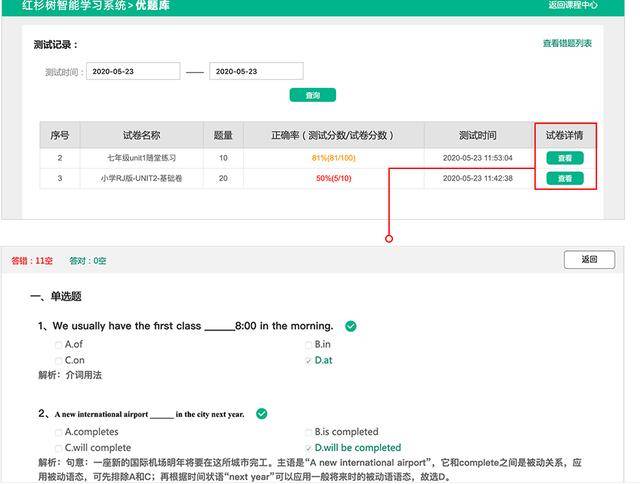
Task: Select option B.is completed
Action: click(309, 433)
